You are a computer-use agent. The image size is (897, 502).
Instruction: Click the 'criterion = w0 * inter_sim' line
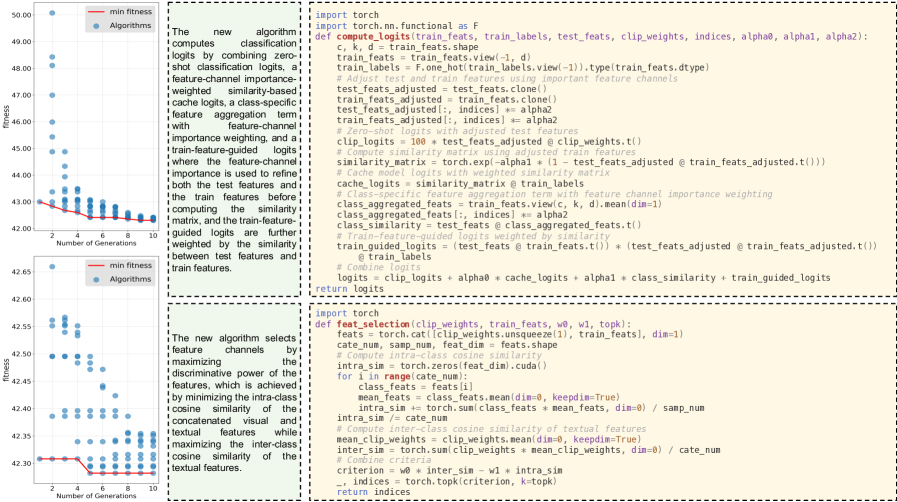pos(449,470)
